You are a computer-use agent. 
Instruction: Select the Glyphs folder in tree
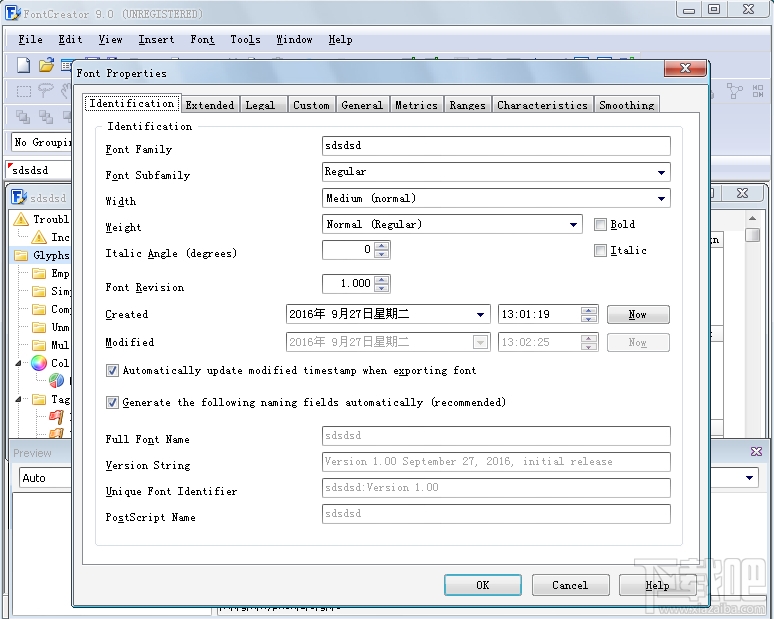coord(41,255)
